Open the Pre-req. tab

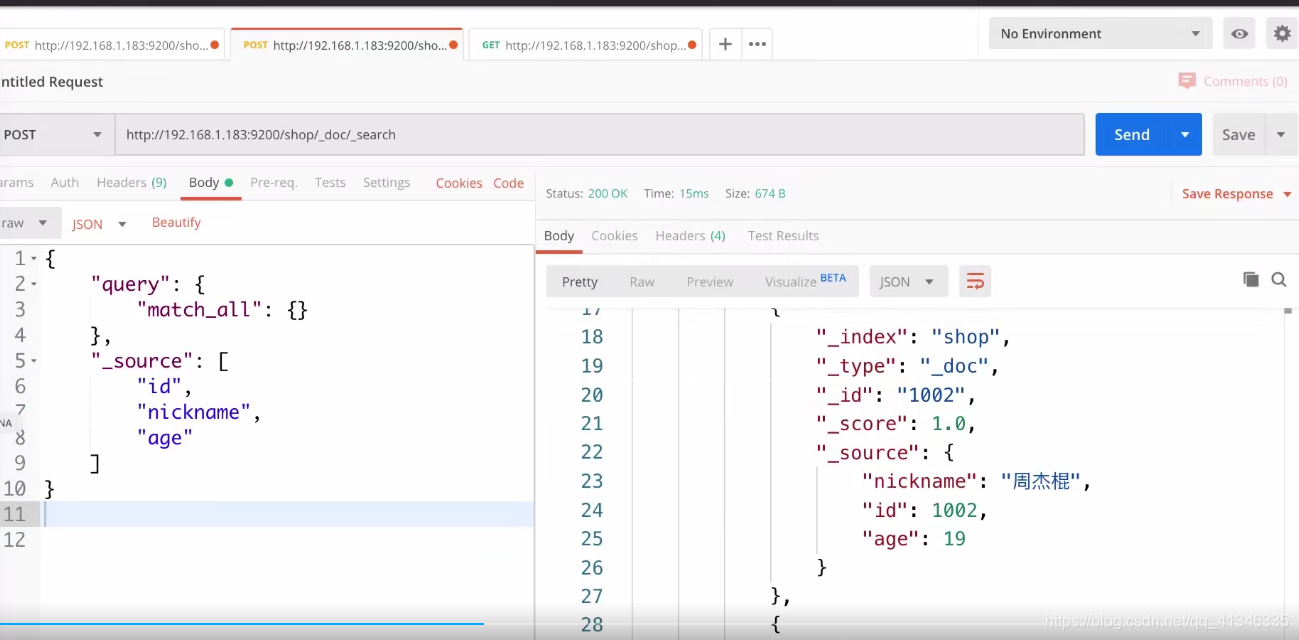274,182
